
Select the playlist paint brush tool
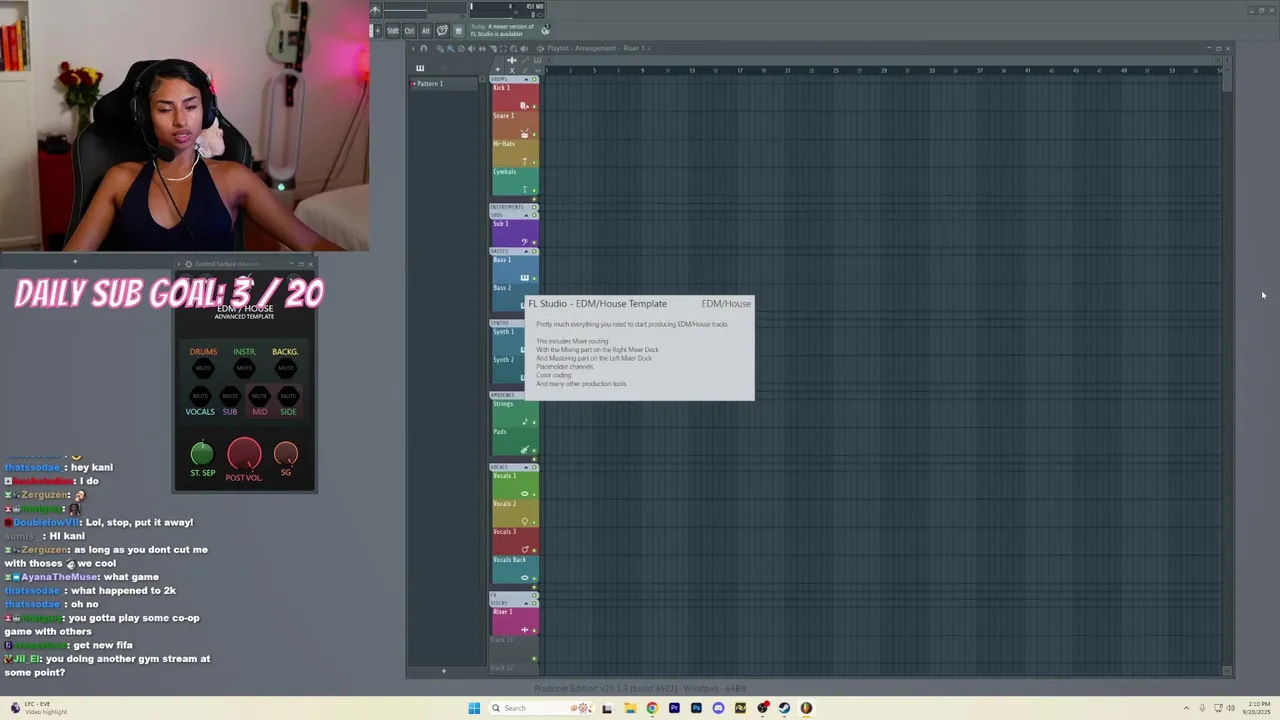click(450, 48)
